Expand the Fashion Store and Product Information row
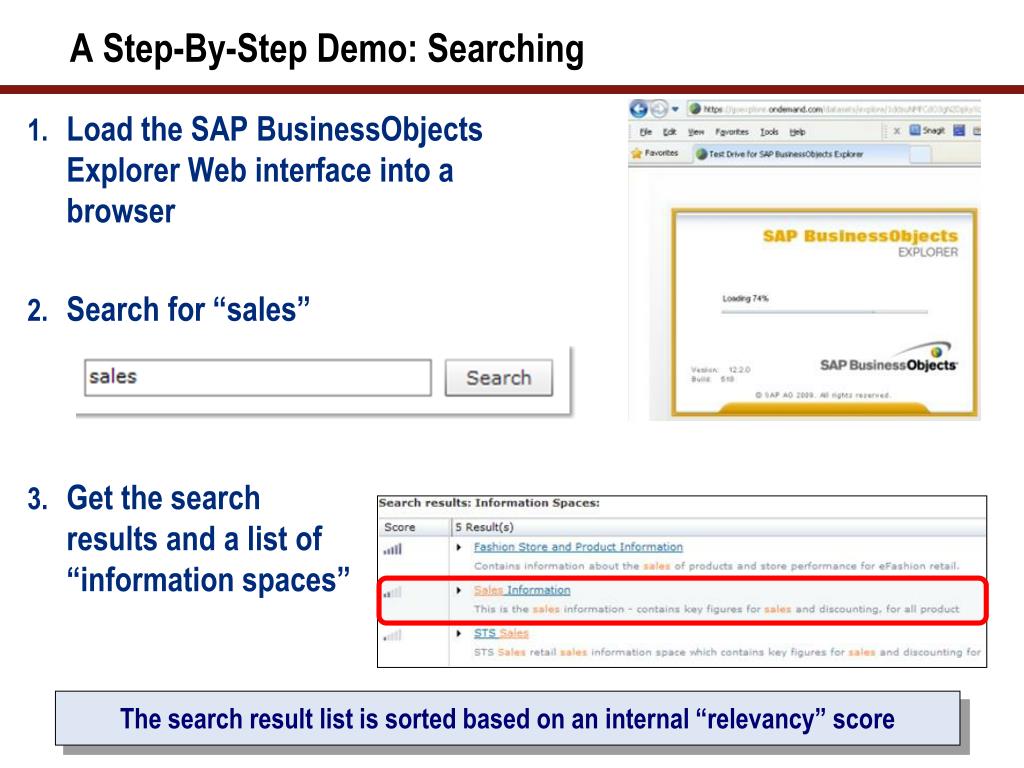This screenshot has width=1024, height=768. click(x=459, y=547)
